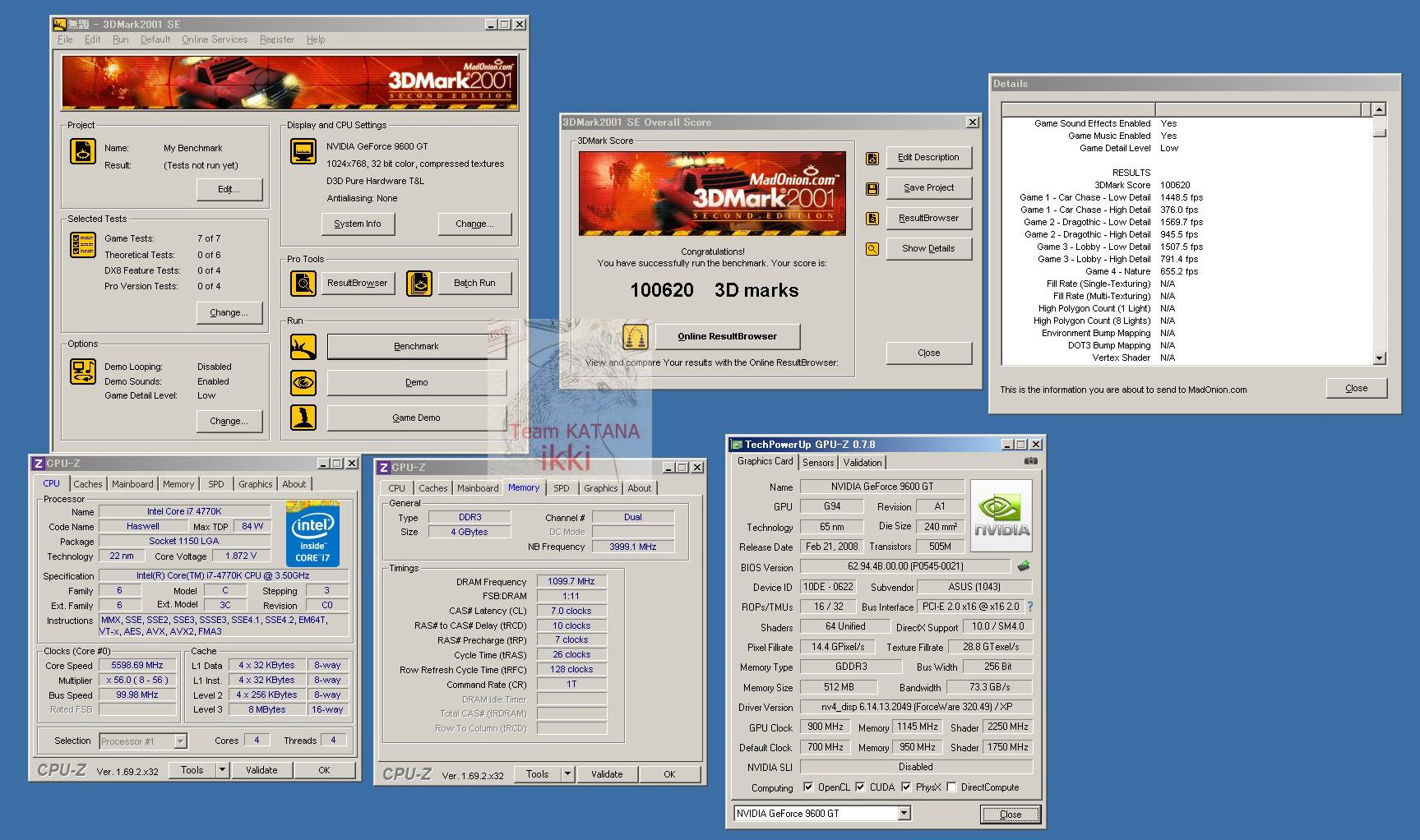Switch to Sensors tab in GPU-Z
This screenshot has width=1420, height=840.
818,463
